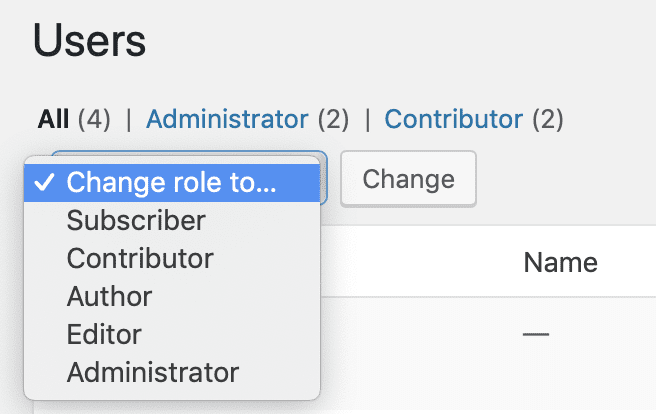Keep the Change role to… placeholder option
This screenshot has height=414, width=656.
tap(172, 183)
